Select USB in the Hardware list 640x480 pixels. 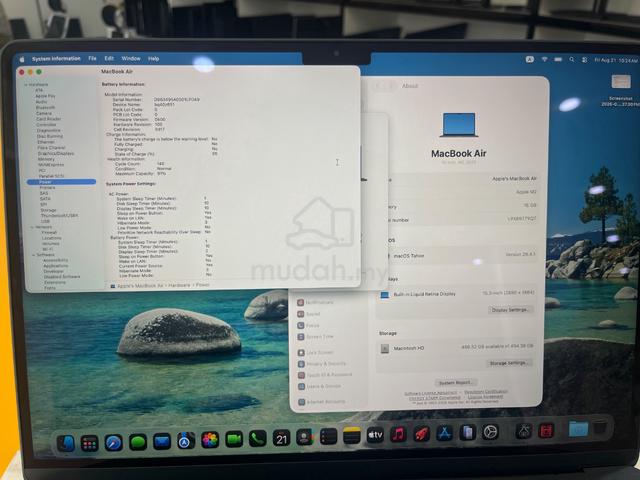[x=45, y=221]
